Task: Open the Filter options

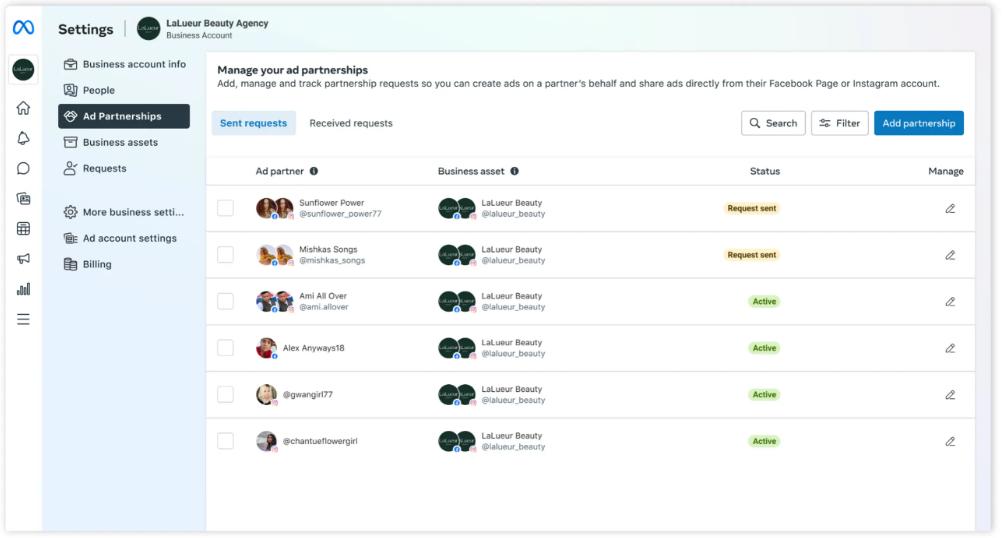Action: 839,123
